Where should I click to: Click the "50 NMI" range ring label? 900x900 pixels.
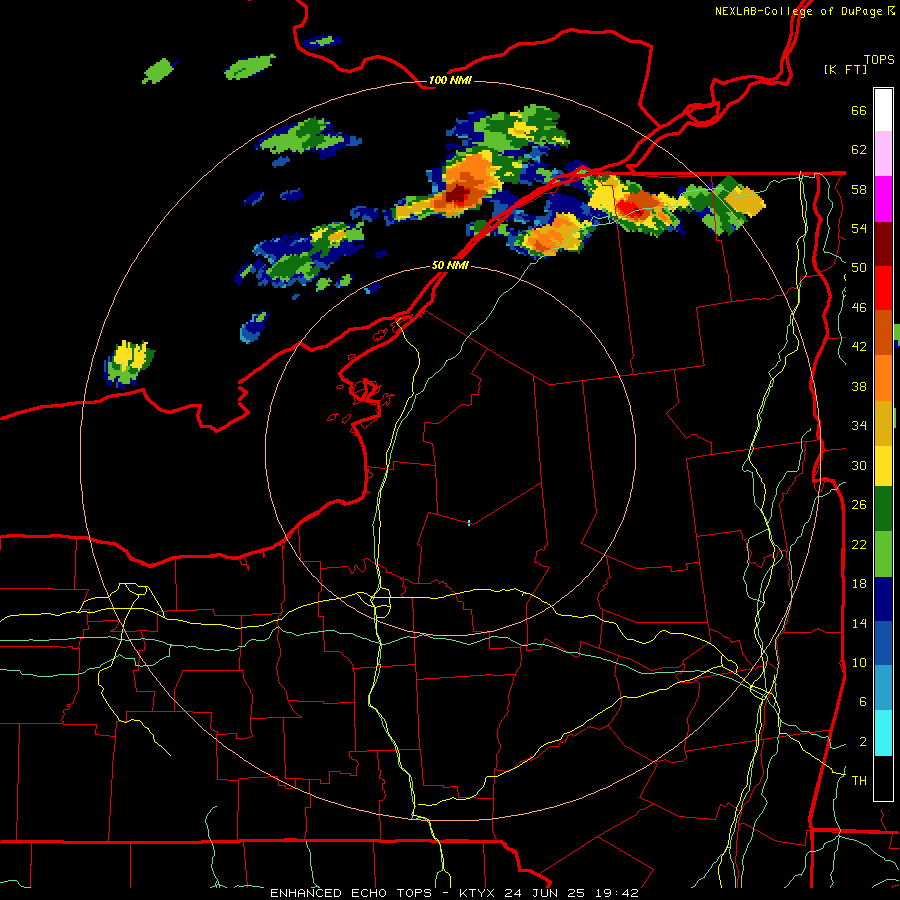coord(449,266)
